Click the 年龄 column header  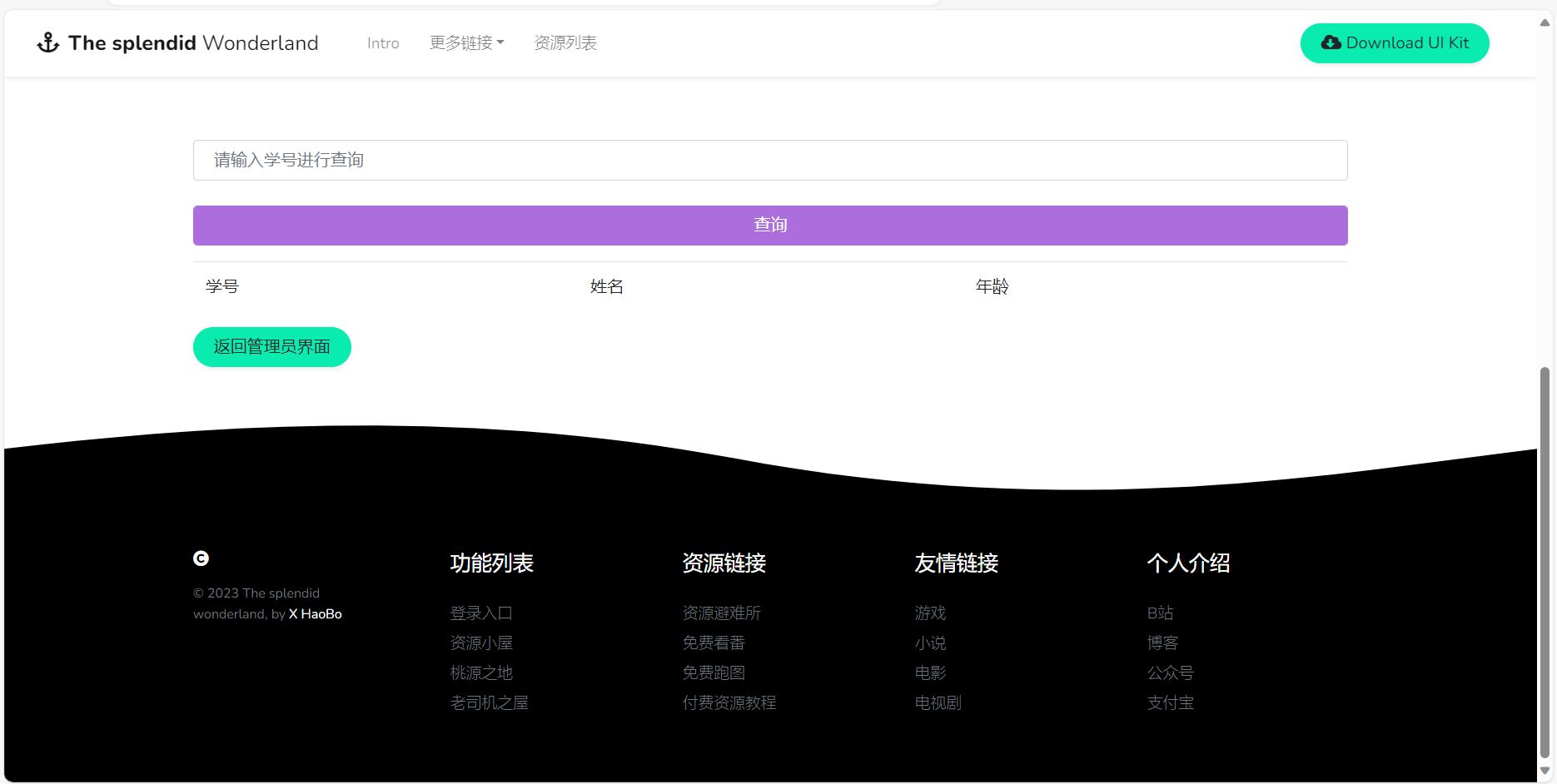pyautogui.click(x=992, y=286)
